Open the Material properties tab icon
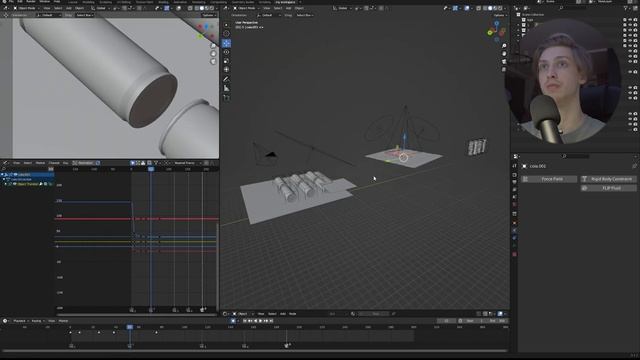 515,254
